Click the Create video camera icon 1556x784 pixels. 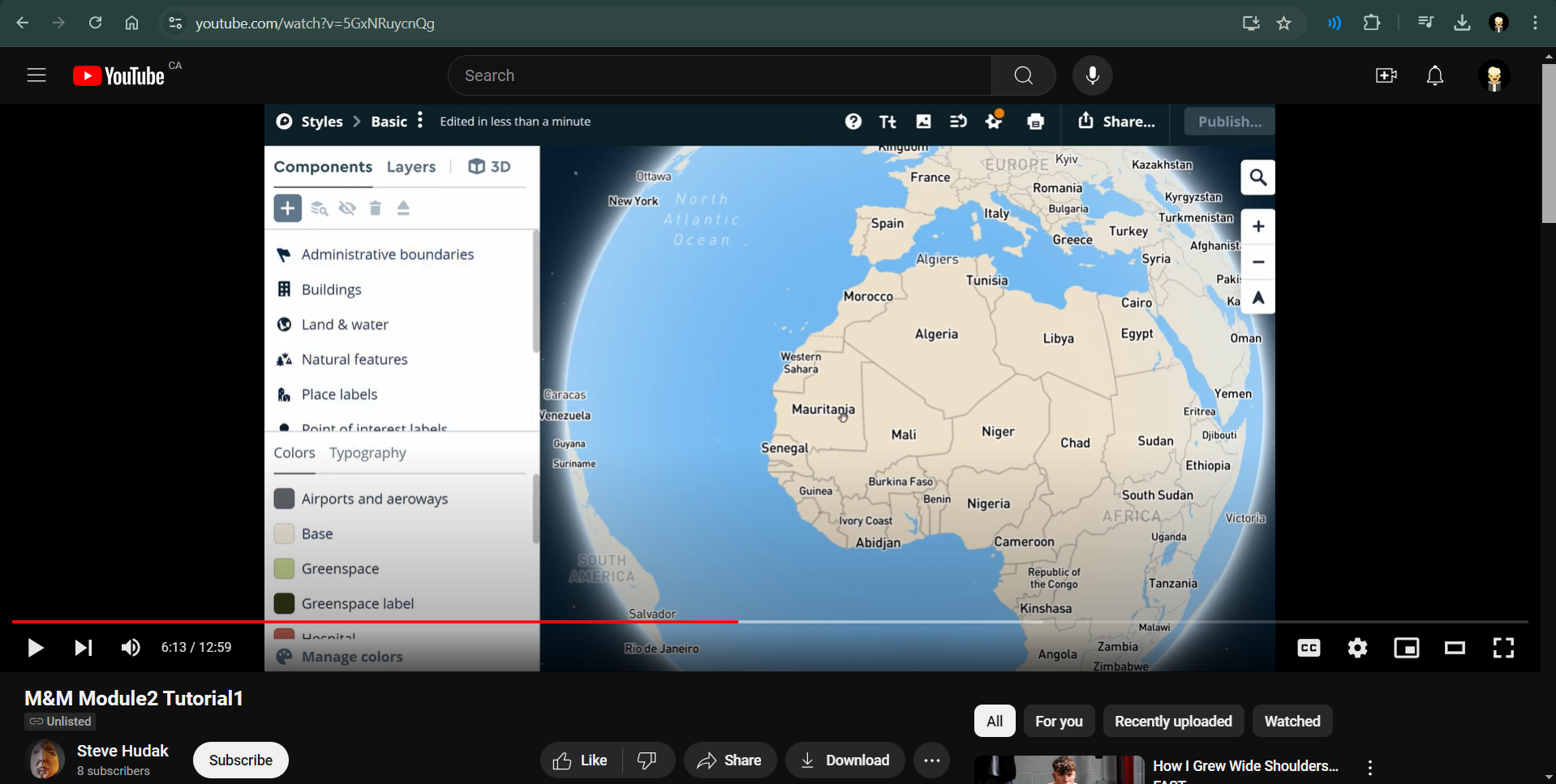pos(1386,75)
